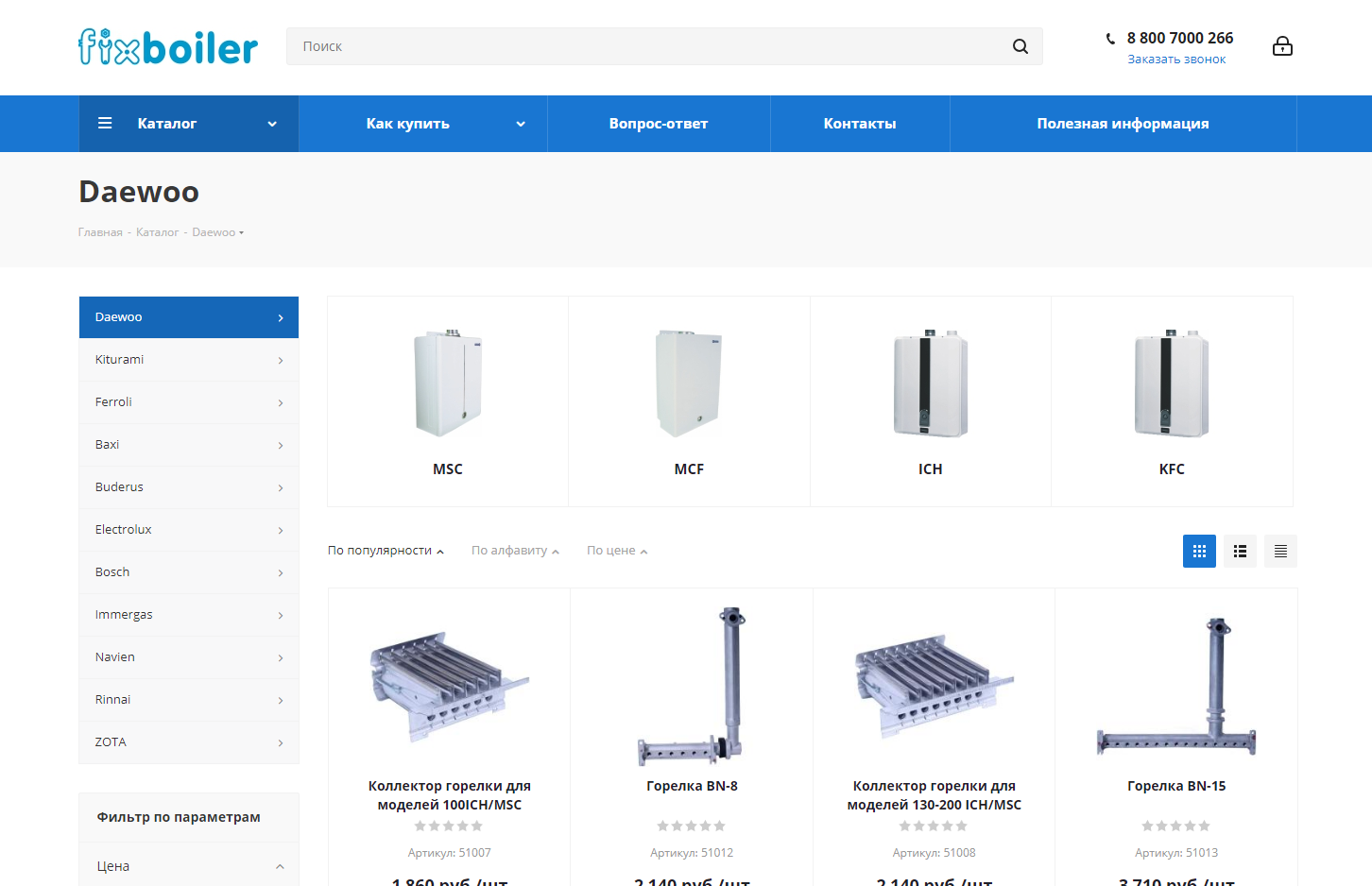
Task: Open ICH boiler subcategory
Action: point(931,401)
